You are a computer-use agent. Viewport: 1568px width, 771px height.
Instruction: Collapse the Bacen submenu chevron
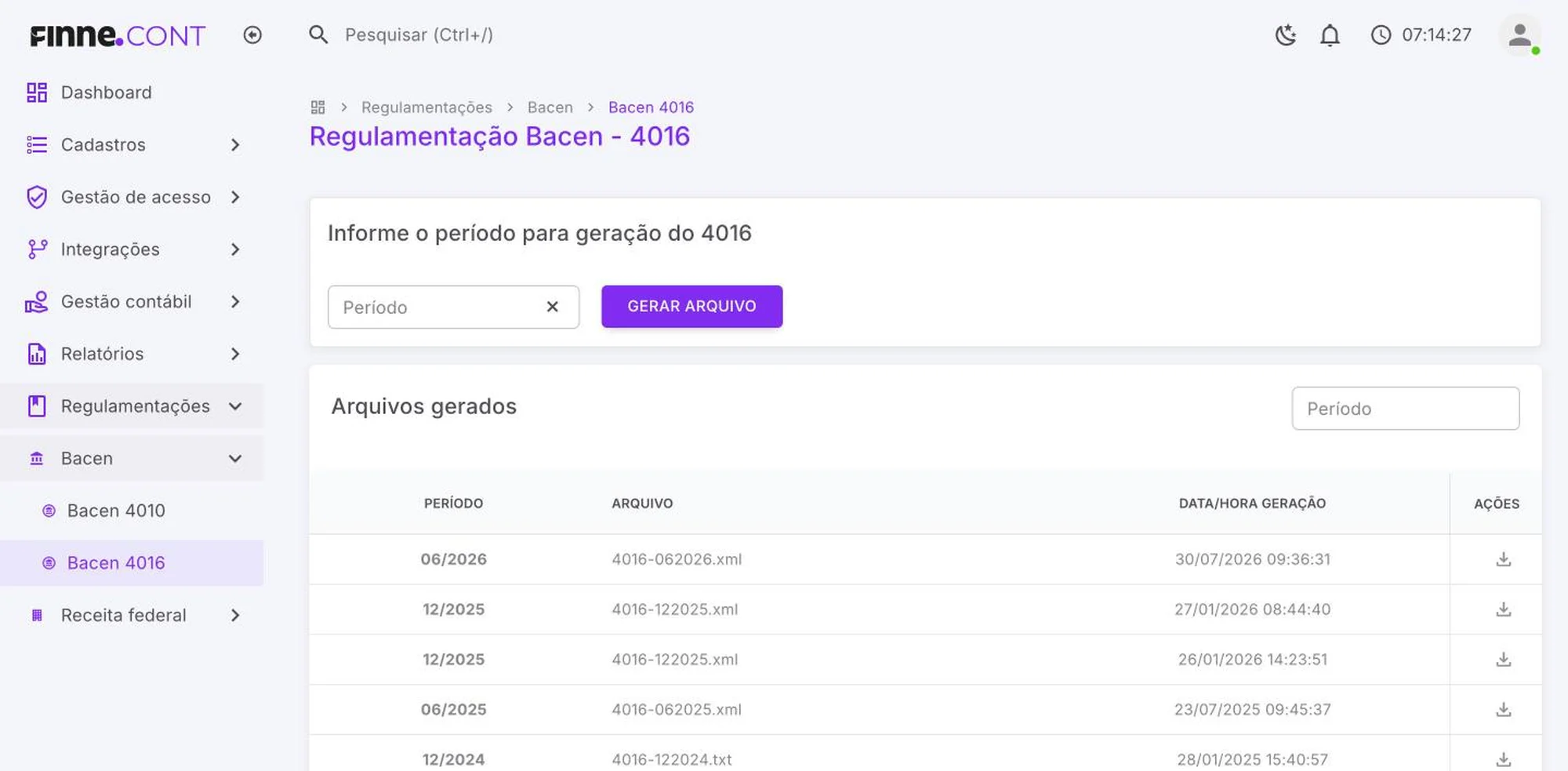click(235, 459)
